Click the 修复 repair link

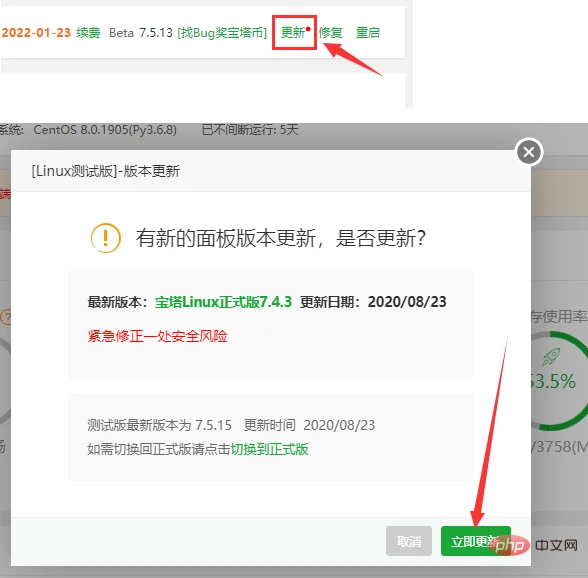click(x=330, y=33)
